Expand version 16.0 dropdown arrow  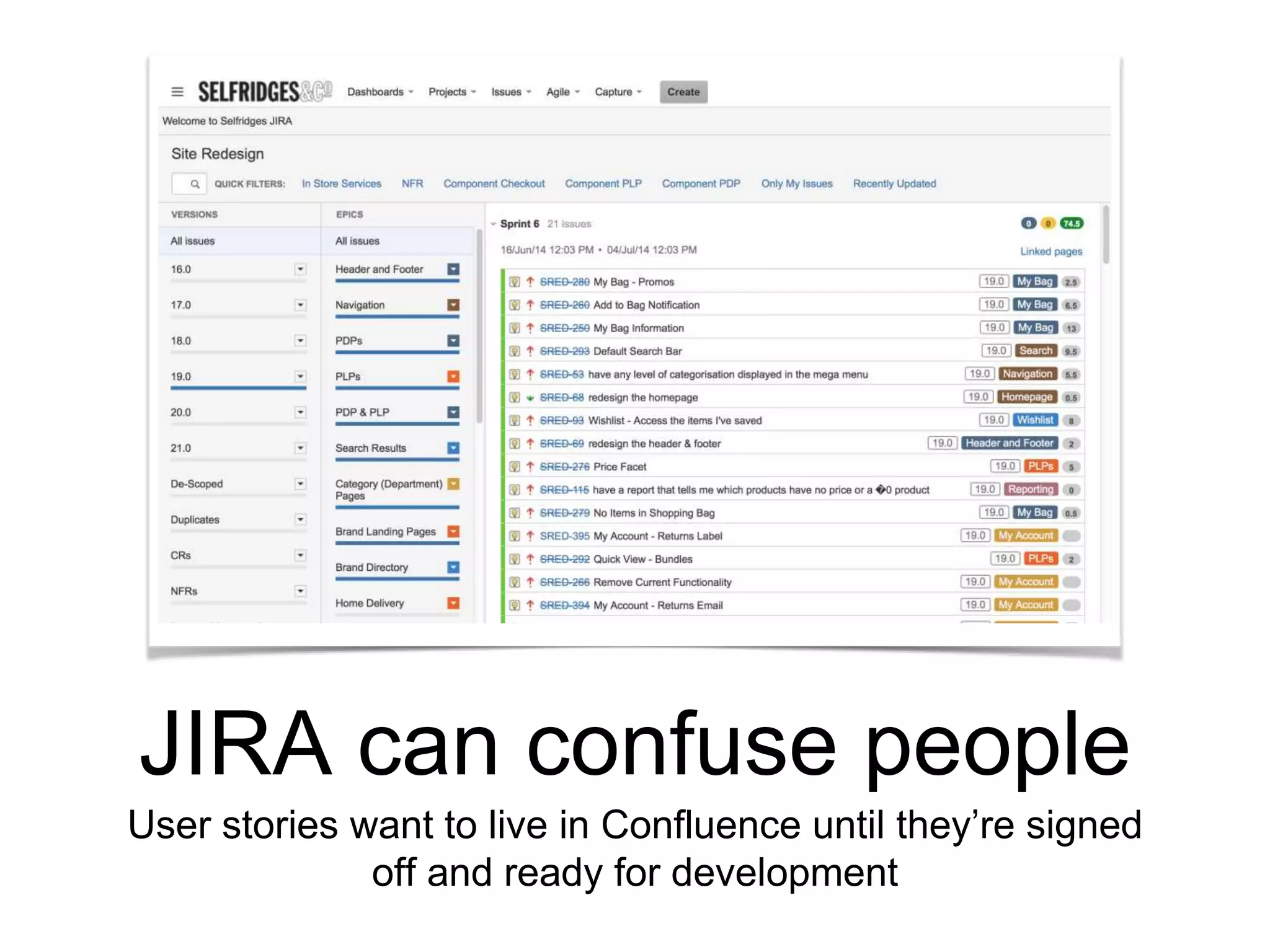click(x=300, y=269)
